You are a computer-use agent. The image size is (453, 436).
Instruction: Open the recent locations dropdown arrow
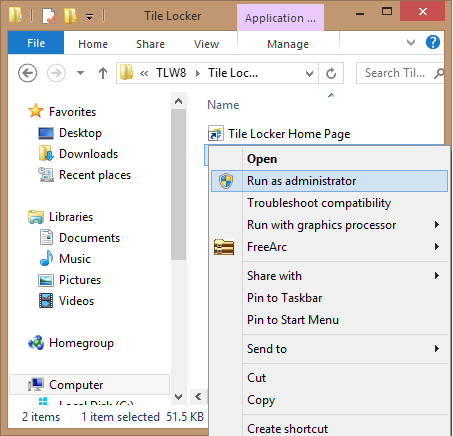[80, 73]
